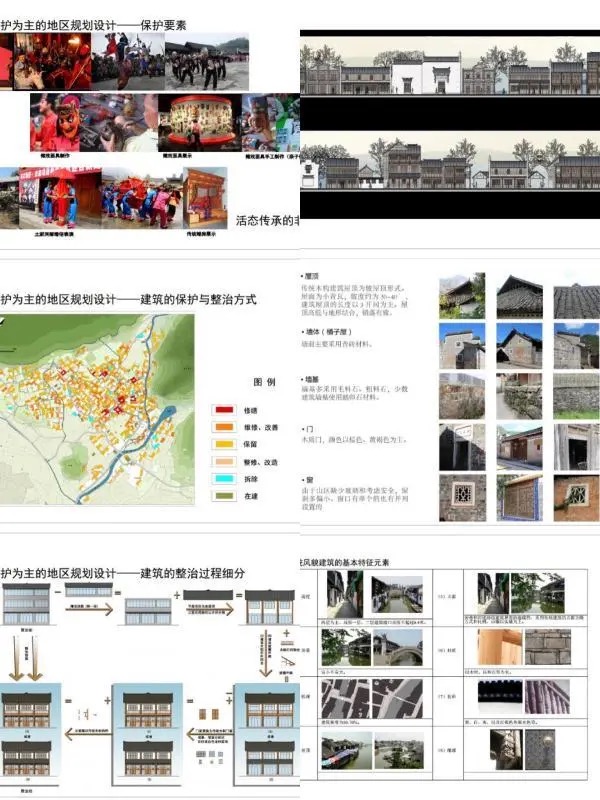600x800 pixels.
Task: Open the lower street elevation drawing
Action: [x=450, y=165]
